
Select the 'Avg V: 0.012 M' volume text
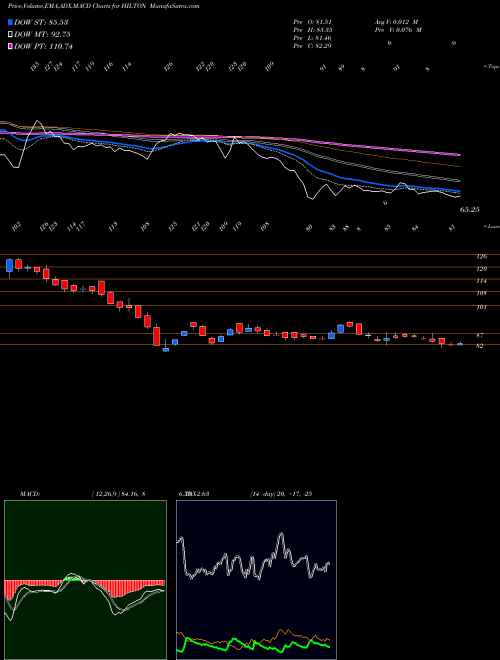(x=396, y=22)
